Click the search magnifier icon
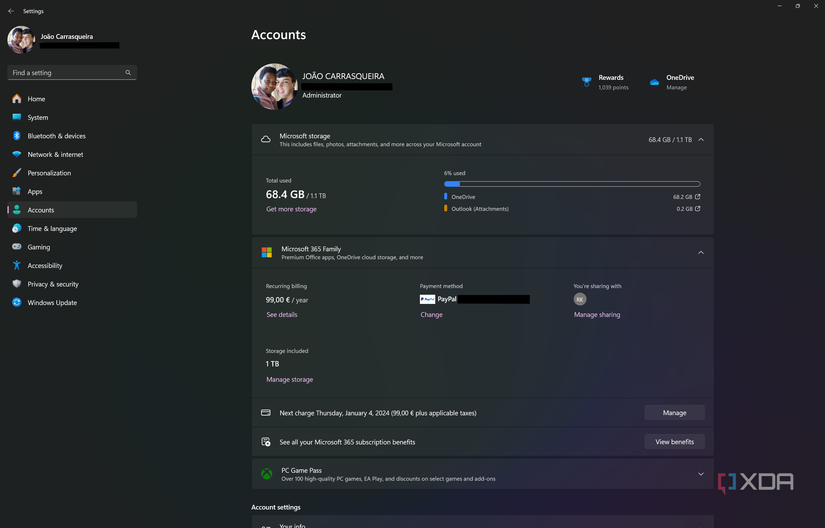825x528 pixels. (128, 73)
